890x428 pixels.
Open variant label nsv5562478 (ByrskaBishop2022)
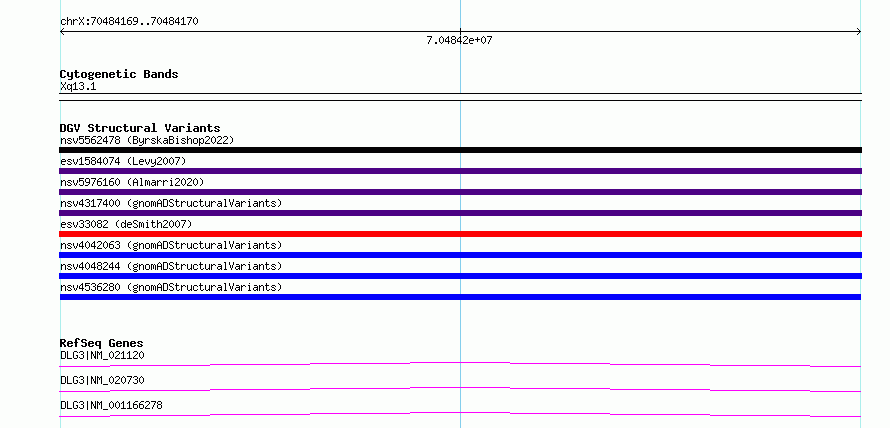tap(147, 140)
